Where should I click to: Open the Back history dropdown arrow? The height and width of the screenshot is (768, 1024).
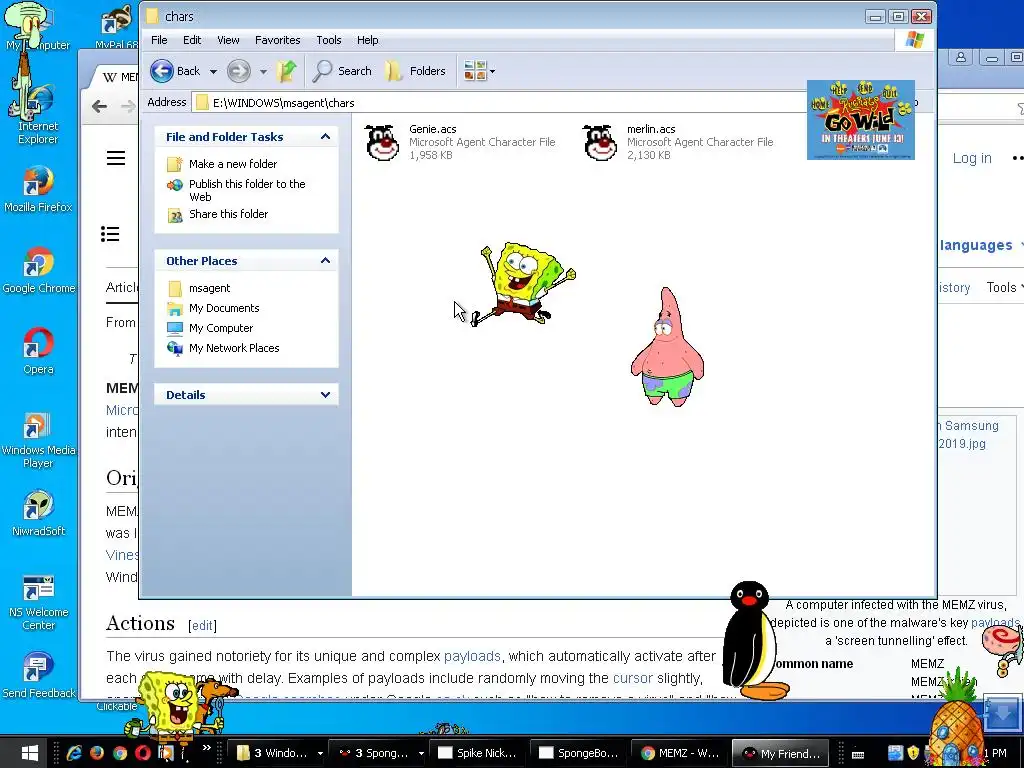213,71
